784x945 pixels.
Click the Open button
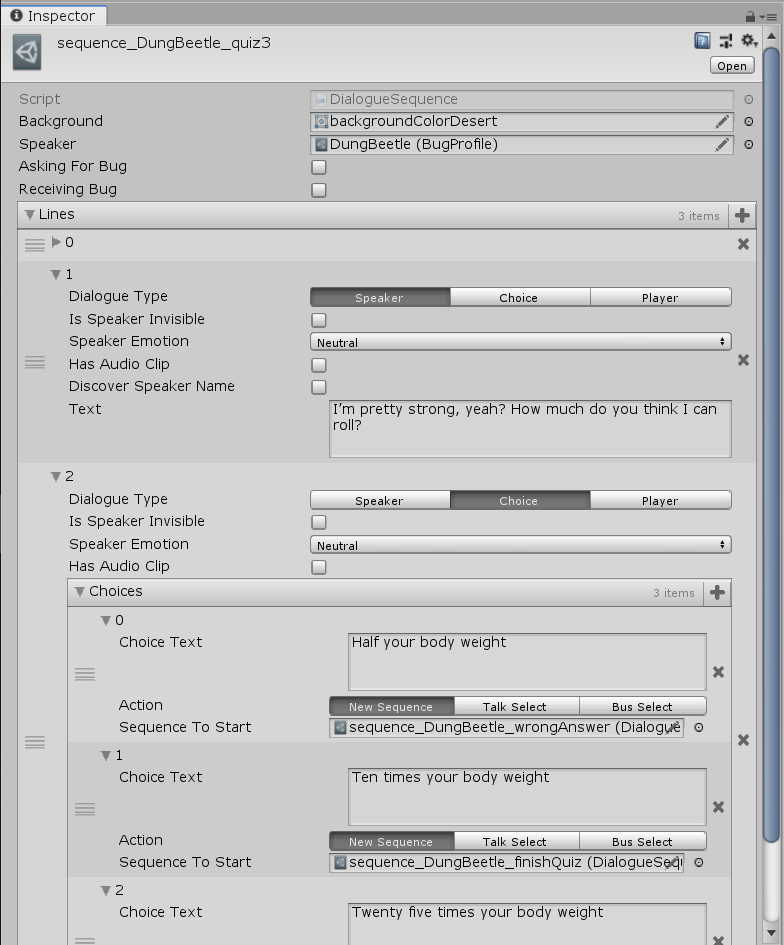pos(732,66)
